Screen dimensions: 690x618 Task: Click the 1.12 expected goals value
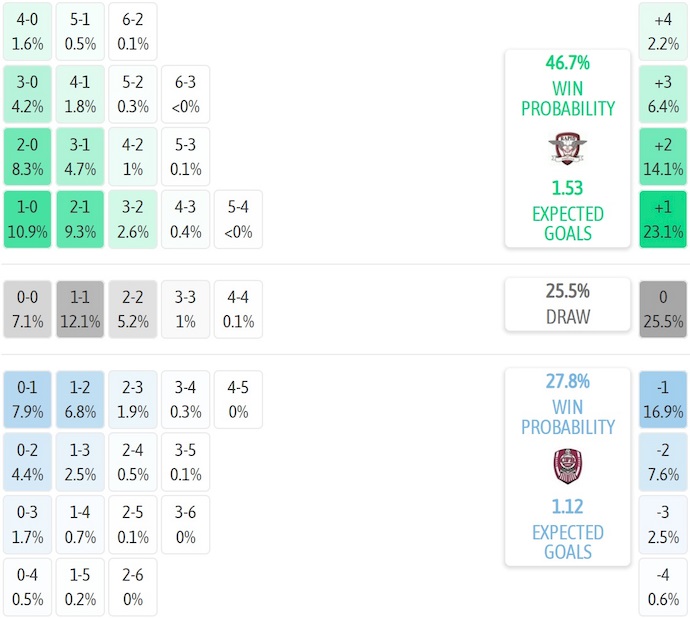[567, 507]
